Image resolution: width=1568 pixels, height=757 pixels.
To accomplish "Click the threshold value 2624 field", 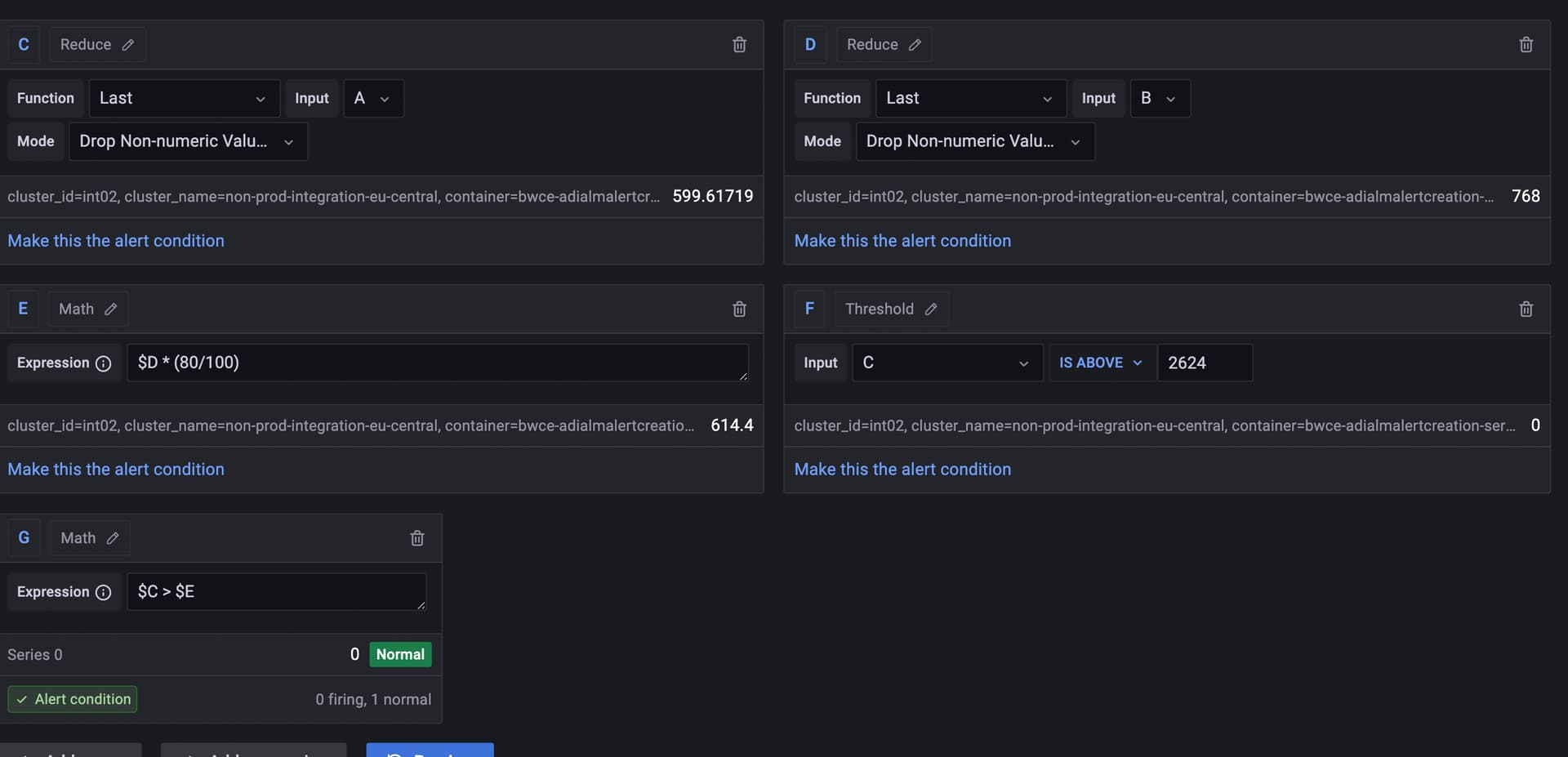I will (1204, 363).
